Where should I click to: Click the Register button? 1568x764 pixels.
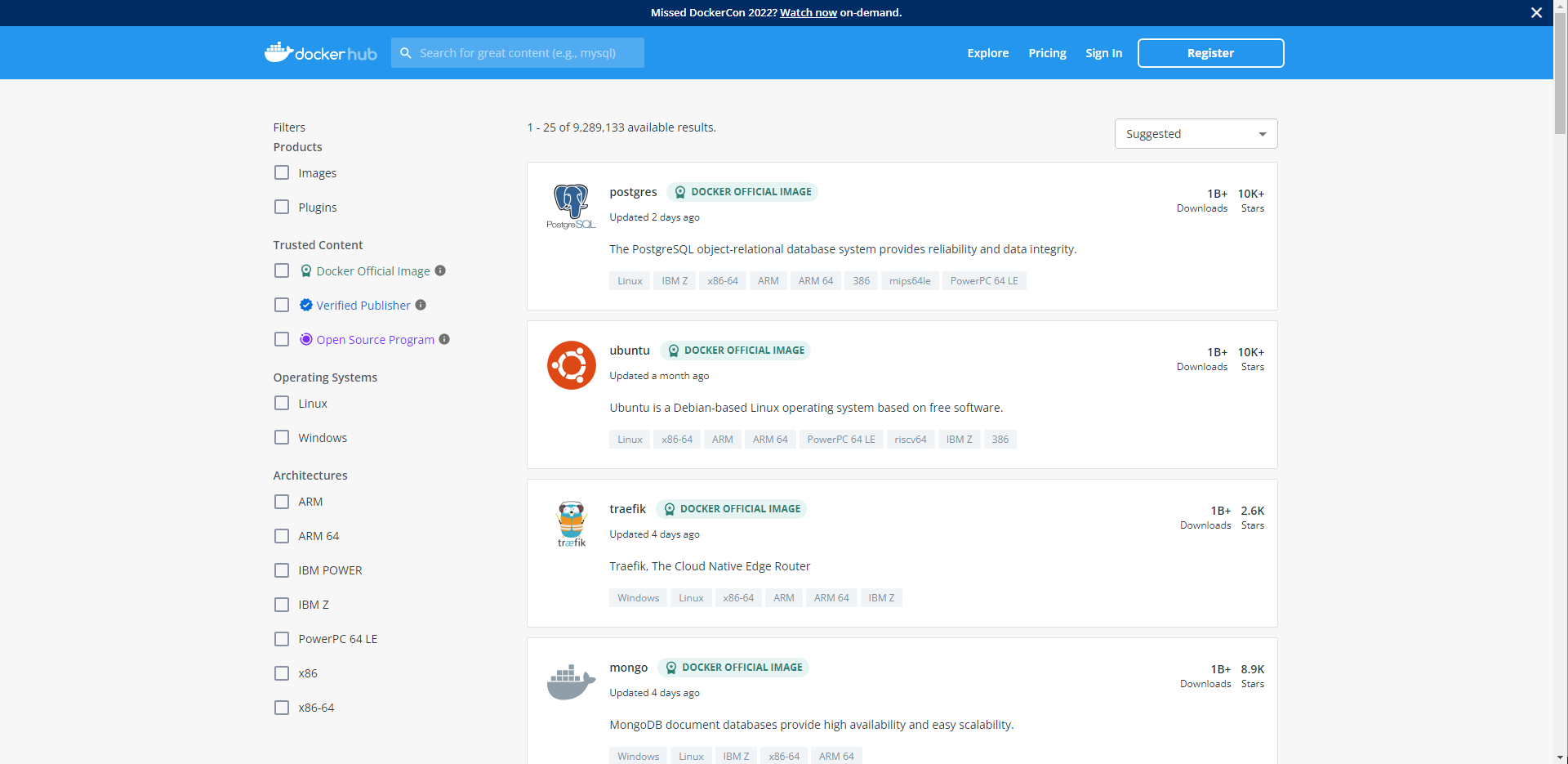[x=1210, y=53]
